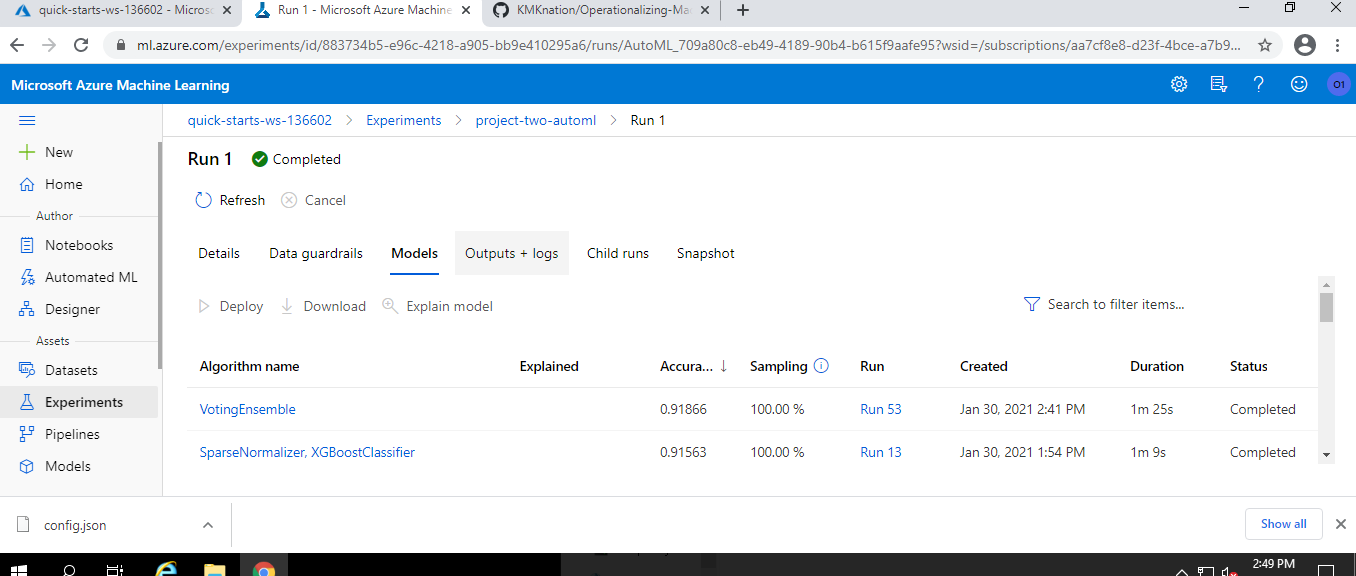
Task: Click the Sampling info icon
Action: point(821,366)
